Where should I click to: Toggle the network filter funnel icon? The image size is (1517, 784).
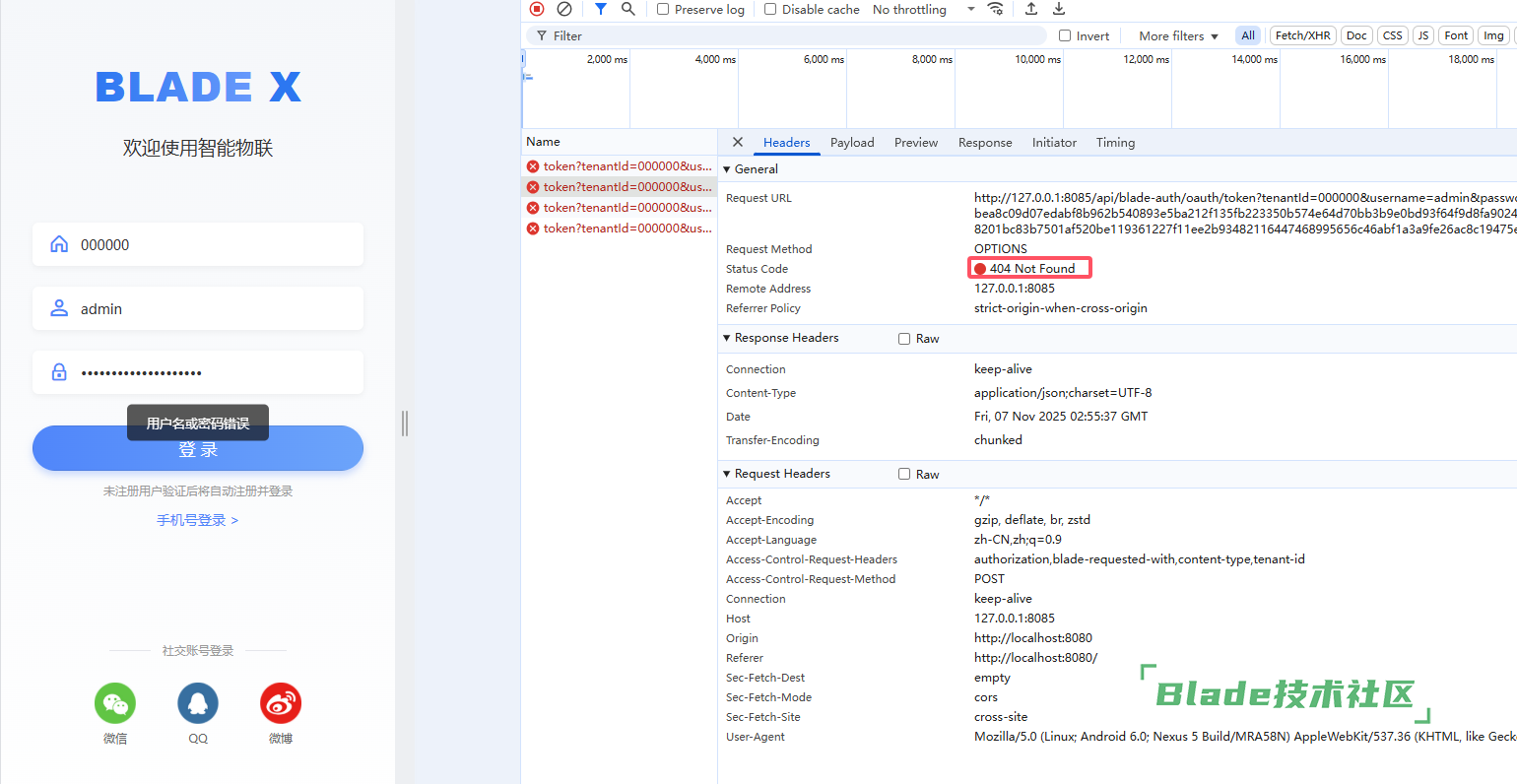click(x=601, y=9)
